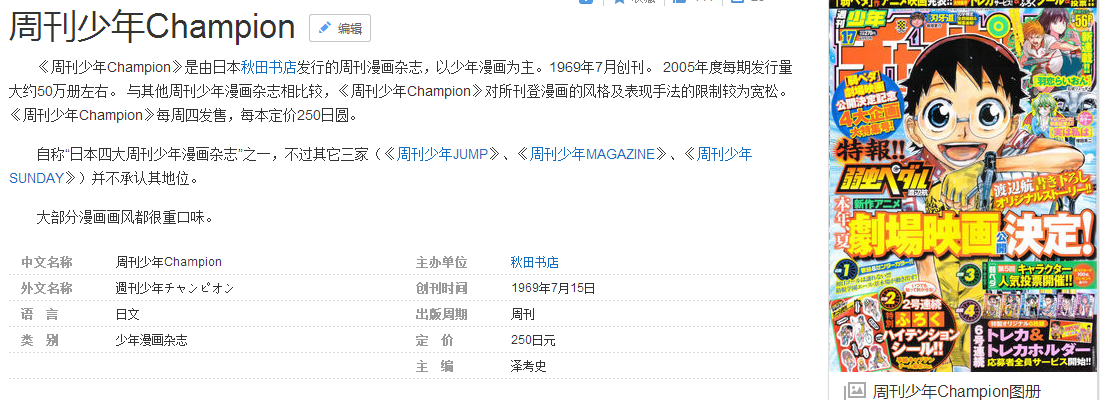The image size is (1100, 400).
Task: Click the picture album icon below the cover
Action: pos(855,391)
